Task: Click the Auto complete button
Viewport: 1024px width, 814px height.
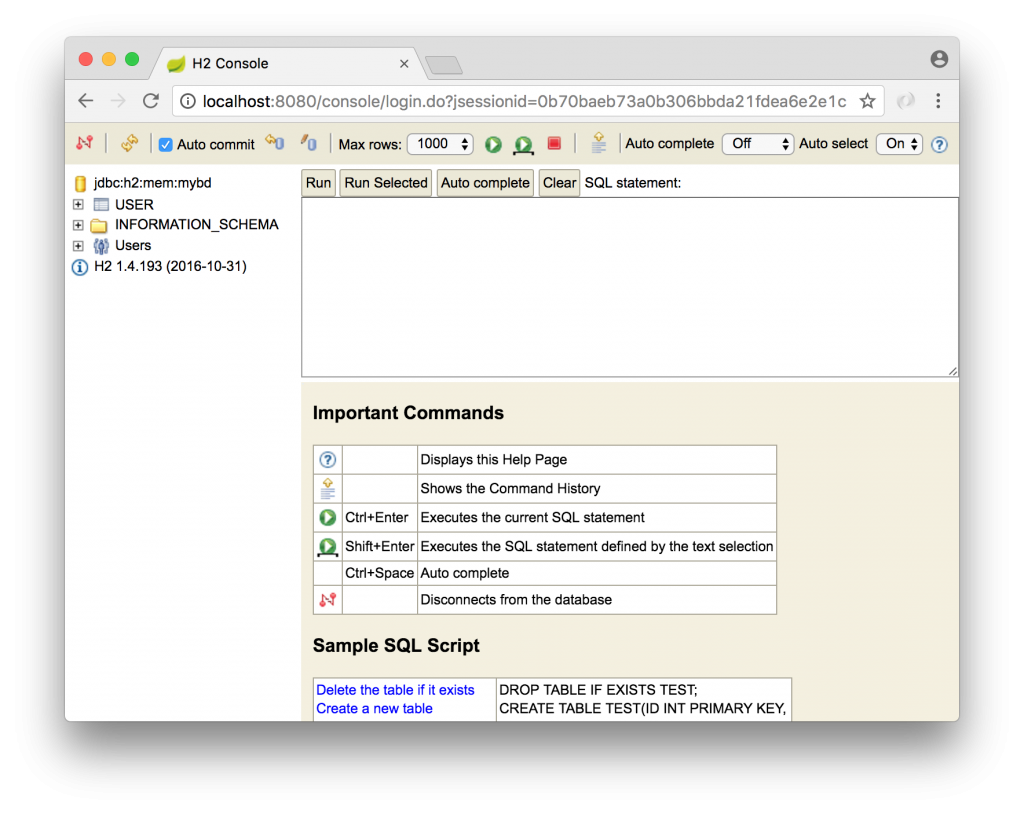Action: pos(485,183)
